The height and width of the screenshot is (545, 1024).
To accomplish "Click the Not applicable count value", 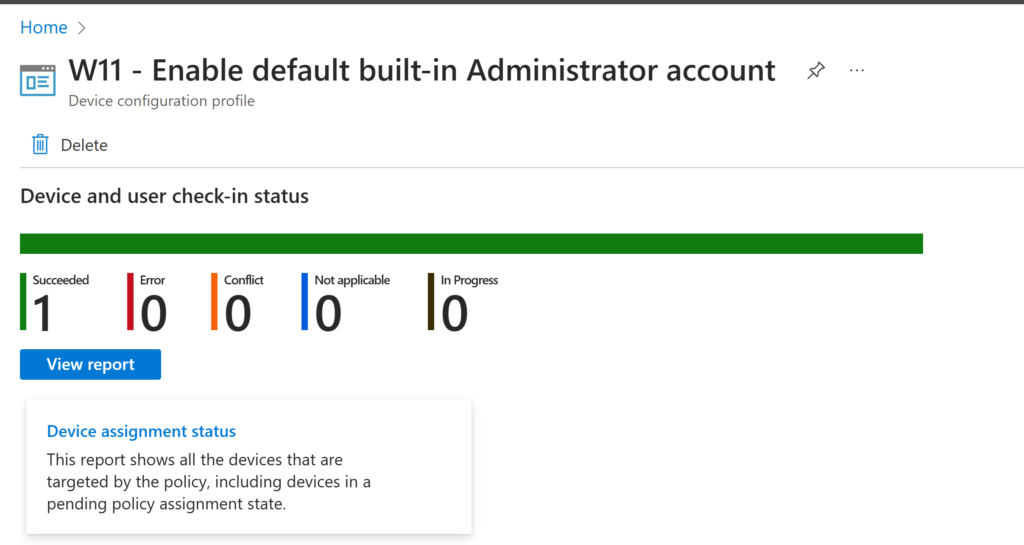I will [328, 314].
